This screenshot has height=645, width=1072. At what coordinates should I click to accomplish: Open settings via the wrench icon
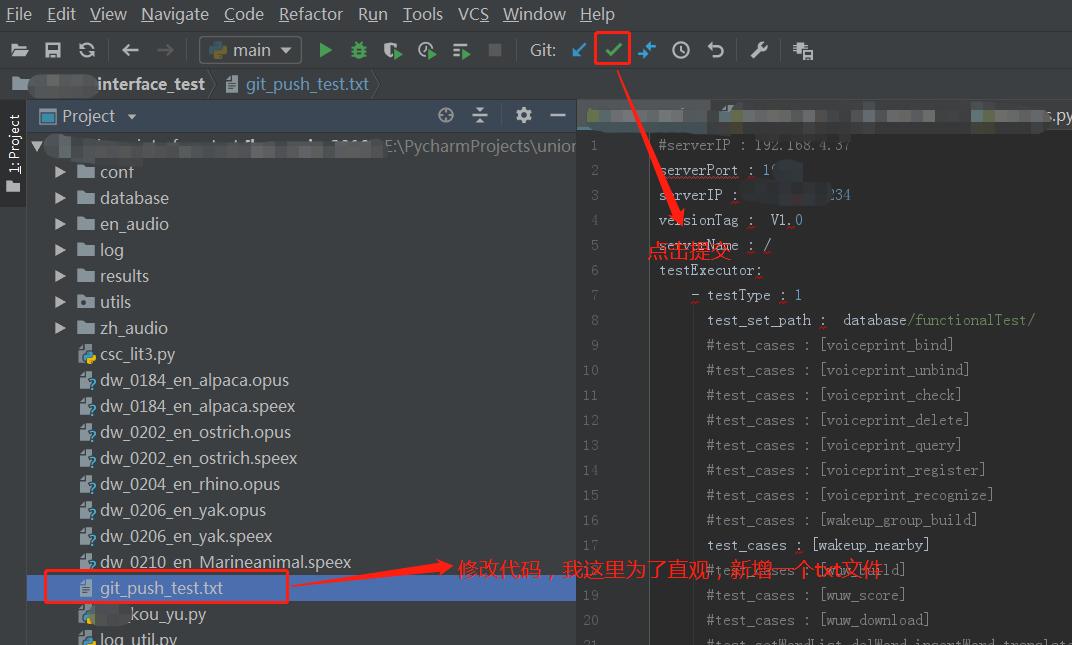759,50
